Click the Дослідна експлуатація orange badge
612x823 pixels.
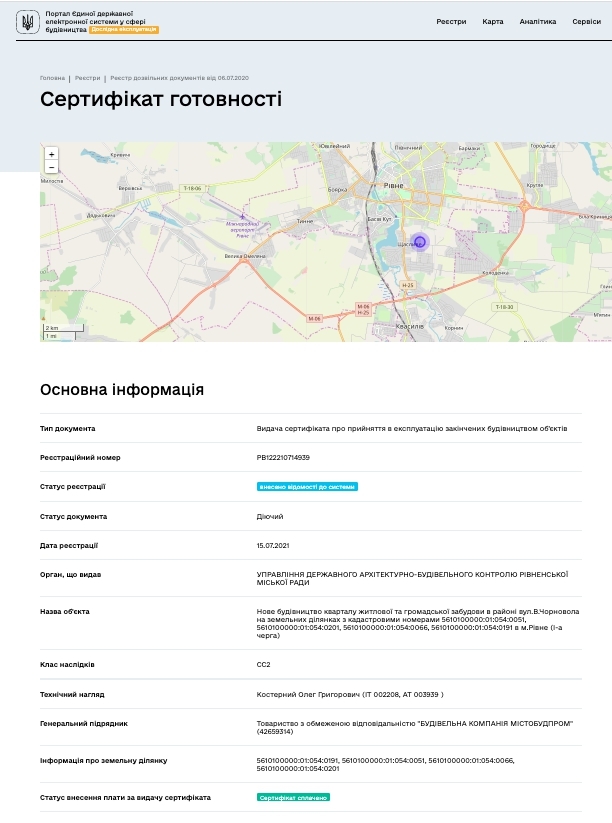click(x=124, y=29)
